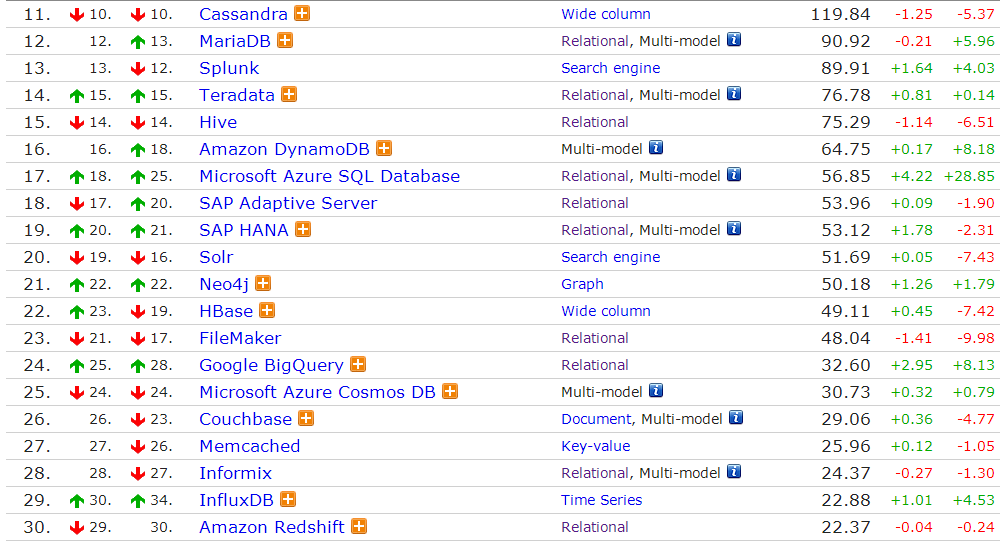Click the plus icon beside Google BigQuery
Screen dimensions: 1008x541
[358, 364]
